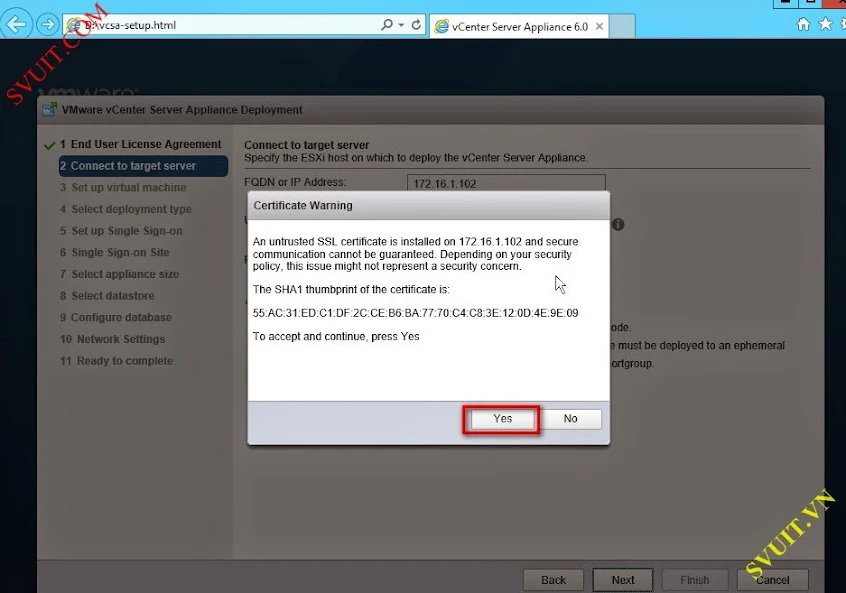Click 'The SHA1 thumbprint of the certificate is:' text
846x593 pixels.
(x=351, y=289)
